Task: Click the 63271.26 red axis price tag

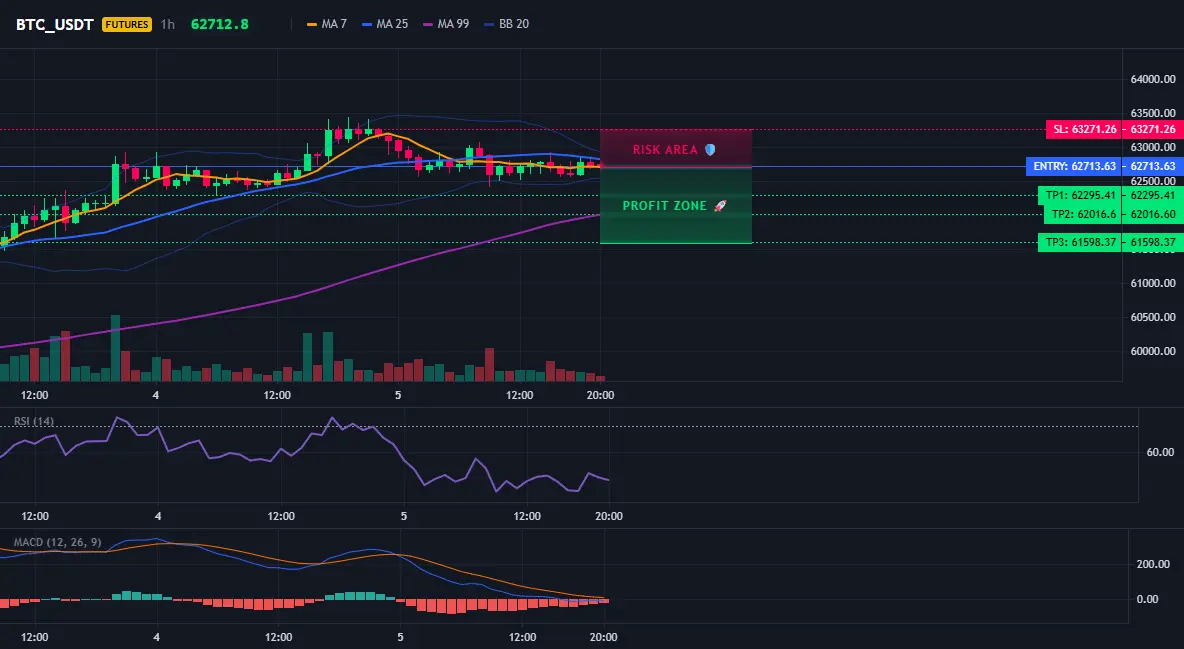Action: tap(1153, 129)
